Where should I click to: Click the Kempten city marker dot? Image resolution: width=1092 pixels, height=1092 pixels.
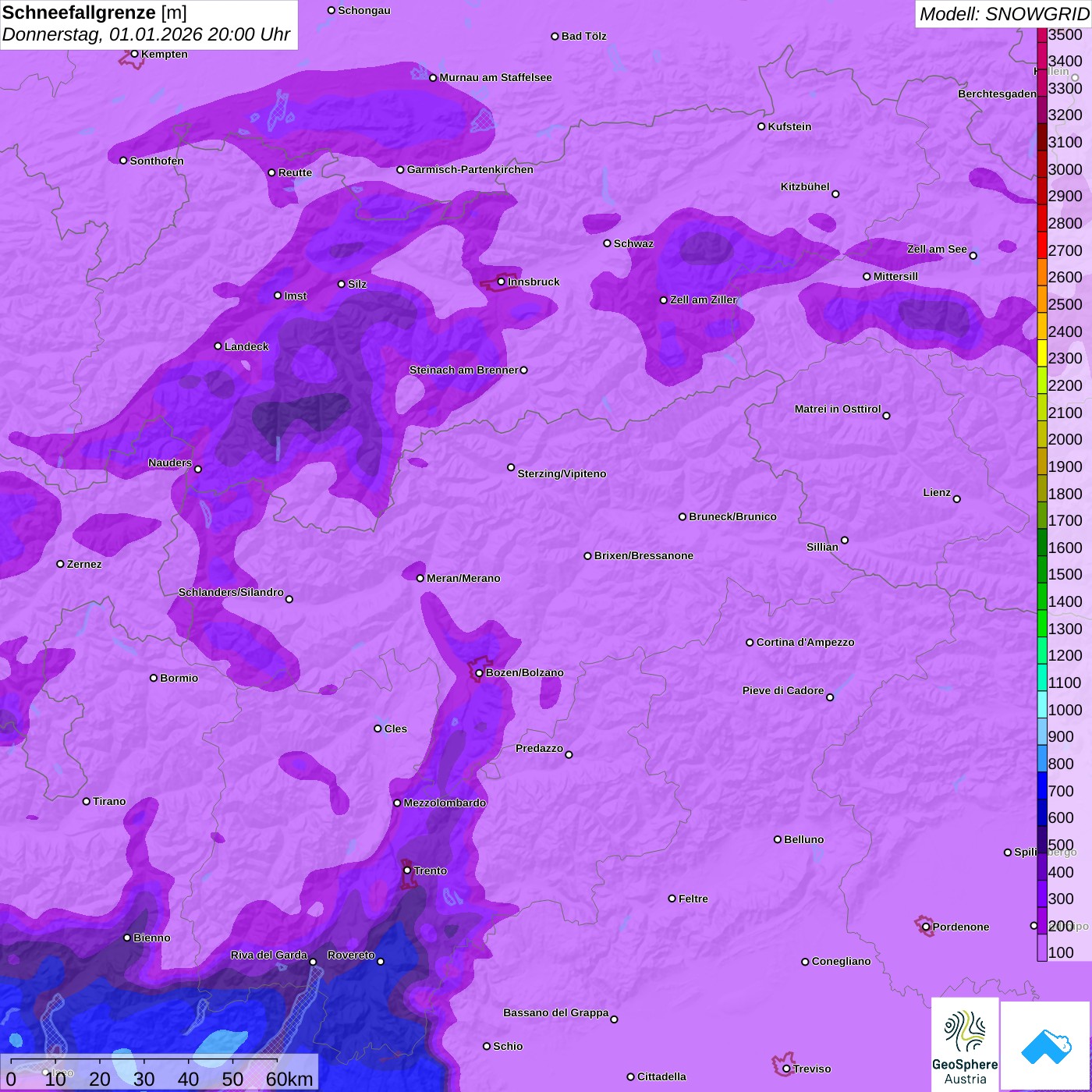point(134,54)
